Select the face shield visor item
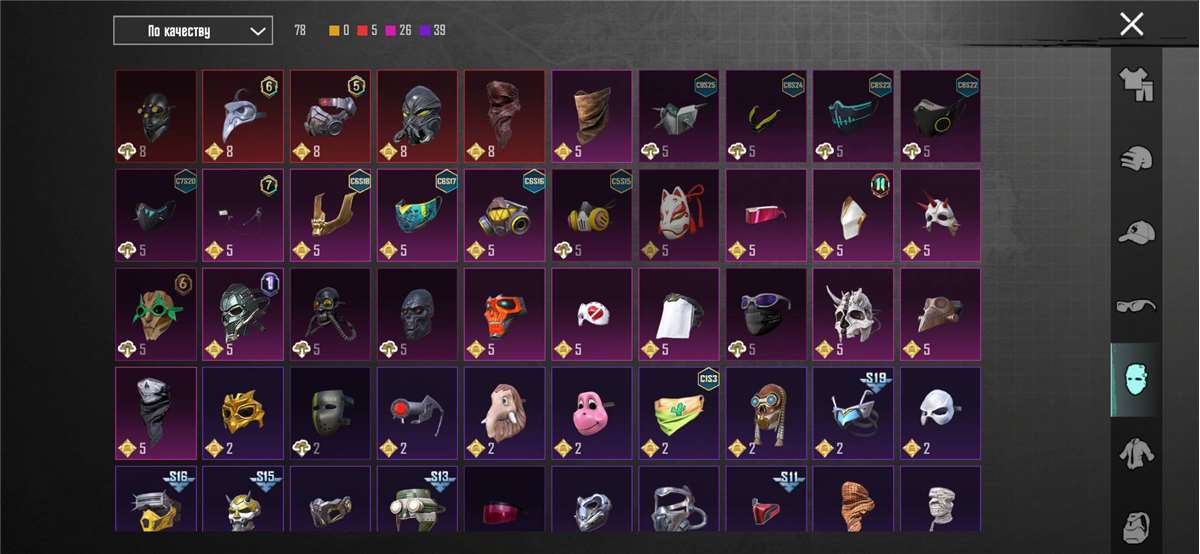The height and width of the screenshot is (554, 1200). (678, 314)
